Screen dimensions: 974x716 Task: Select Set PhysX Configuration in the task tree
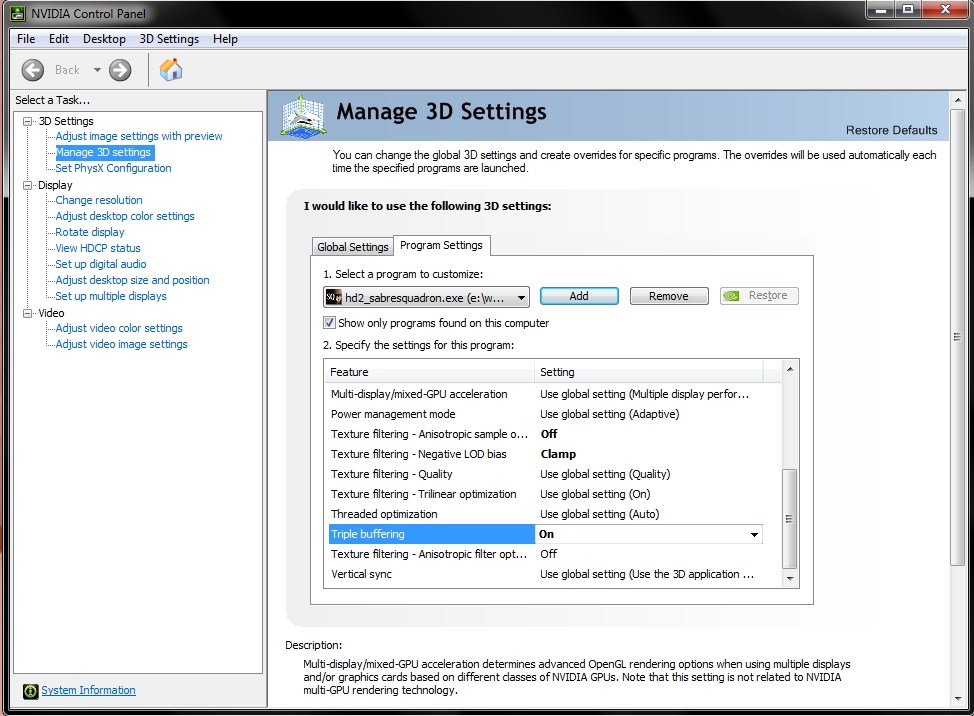(113, 168)
